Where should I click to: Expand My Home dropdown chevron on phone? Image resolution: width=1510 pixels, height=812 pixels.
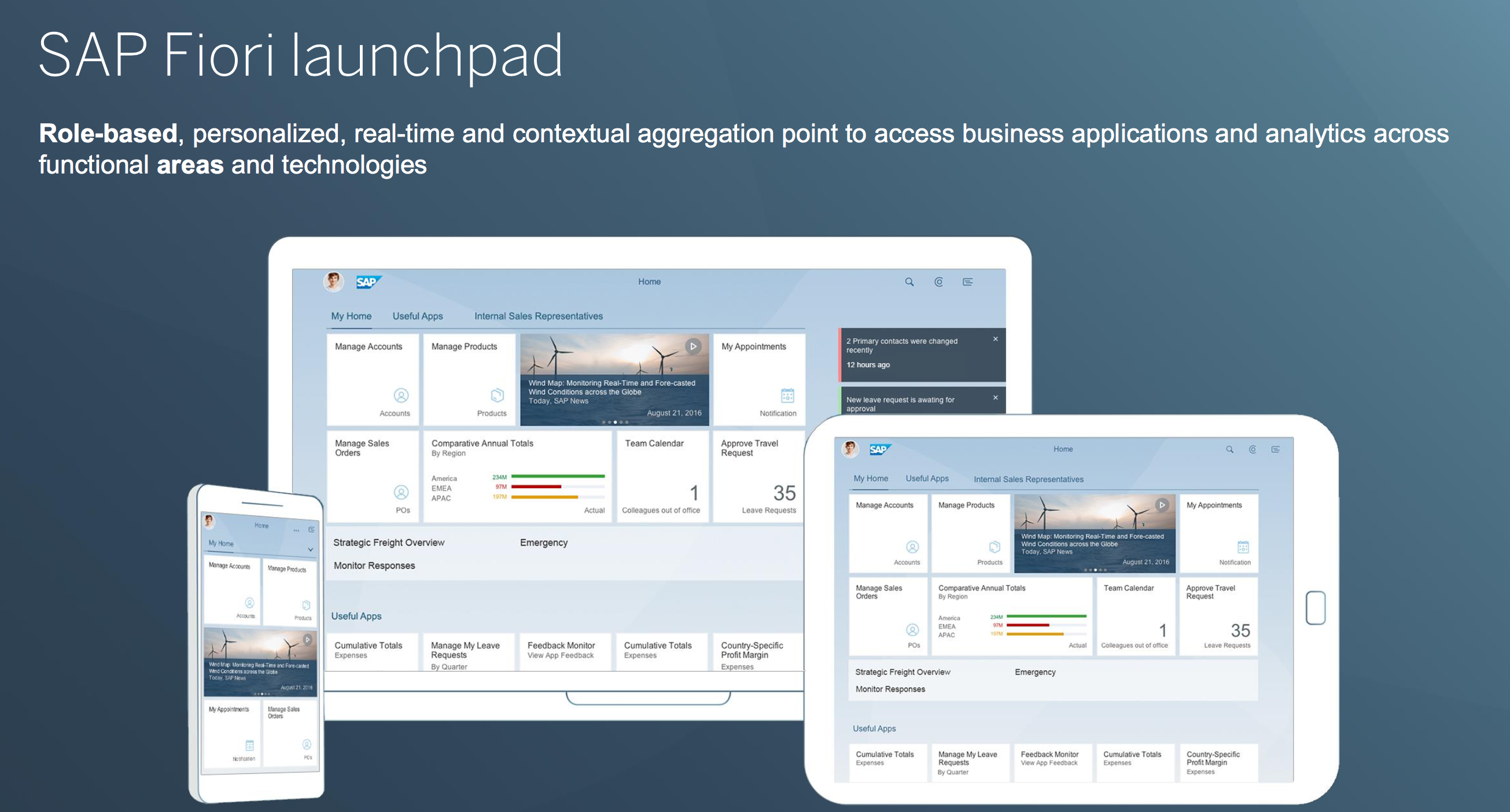311,549
